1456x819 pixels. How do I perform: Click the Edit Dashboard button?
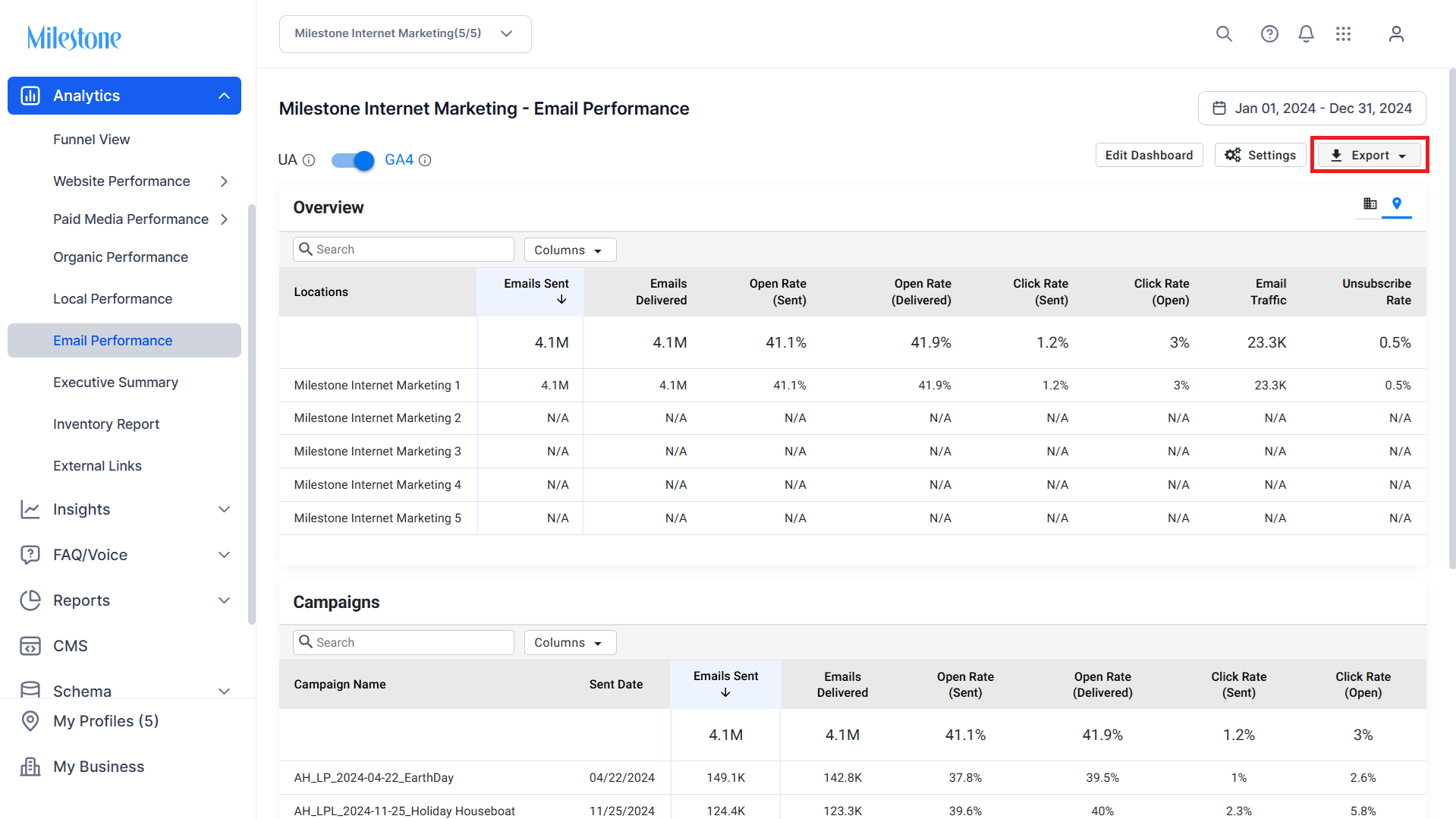(x=1149, y=155)
